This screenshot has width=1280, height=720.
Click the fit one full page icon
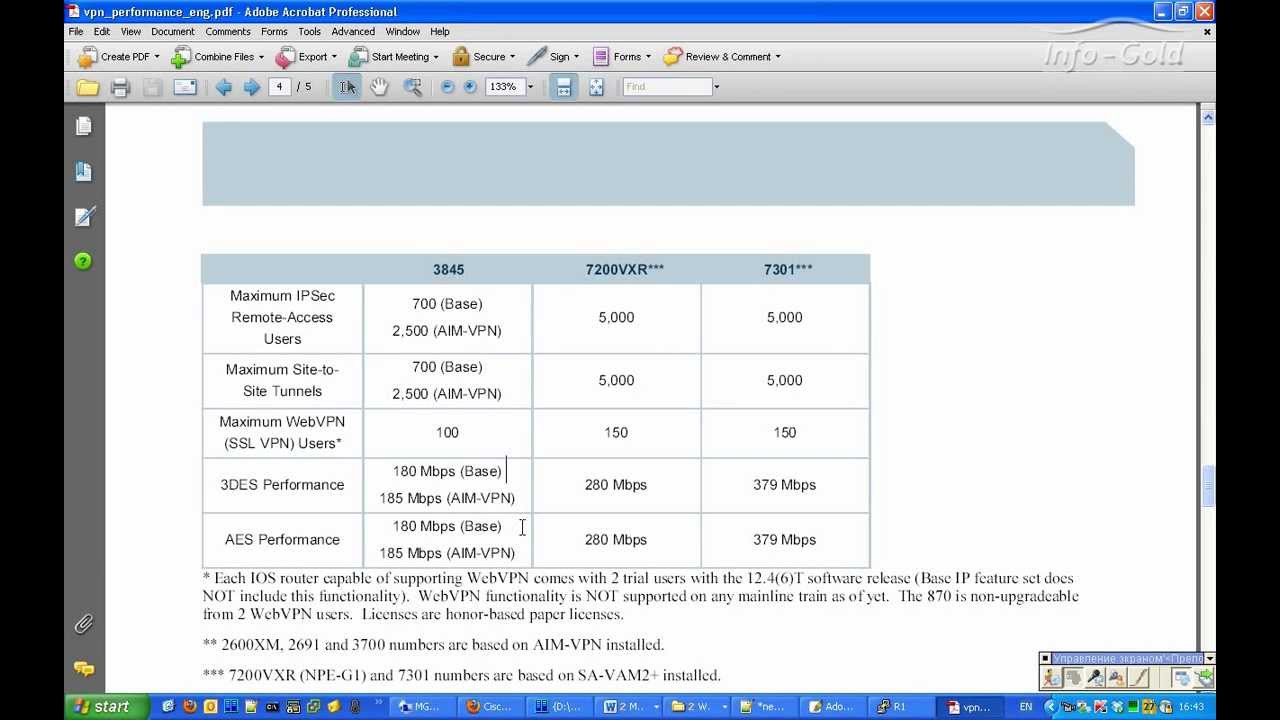tap(597, 87)
